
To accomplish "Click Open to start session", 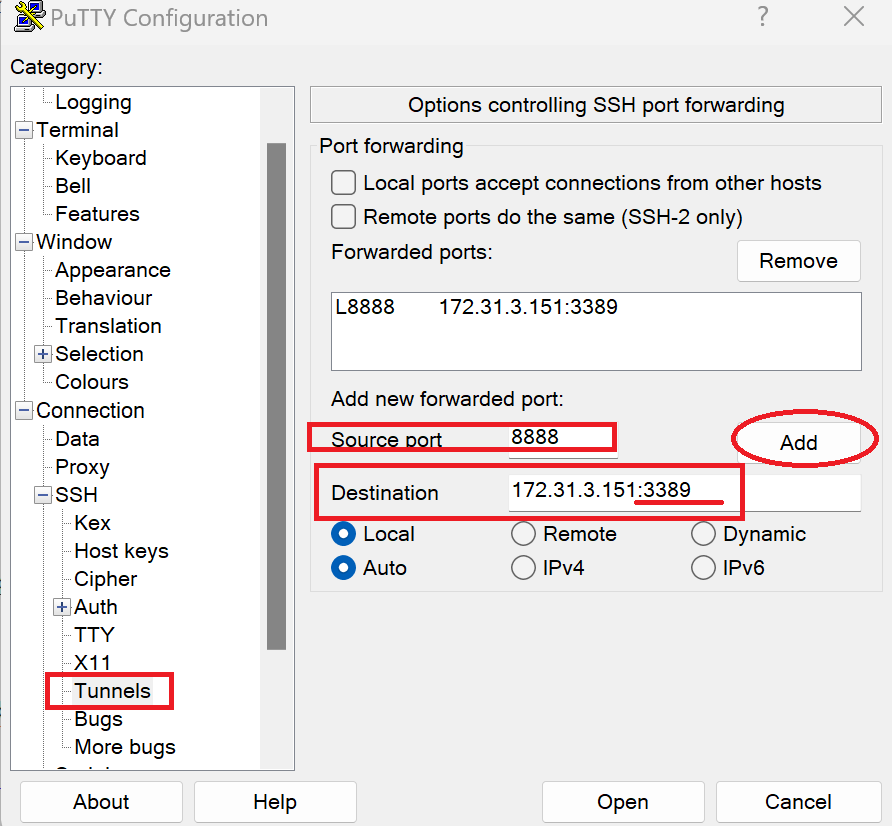I will (623, 802).
